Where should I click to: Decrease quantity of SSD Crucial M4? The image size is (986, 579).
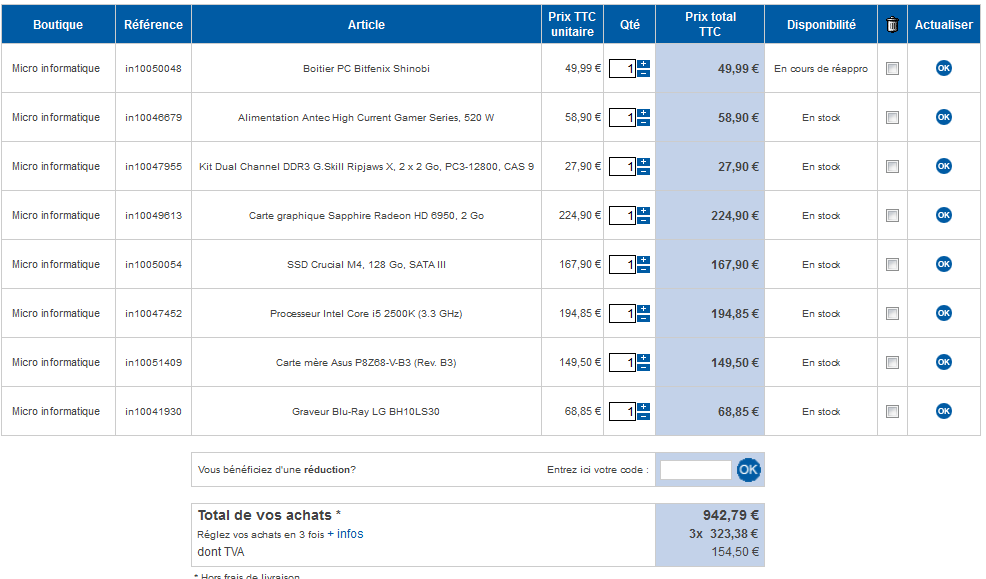tap(643, 270)
